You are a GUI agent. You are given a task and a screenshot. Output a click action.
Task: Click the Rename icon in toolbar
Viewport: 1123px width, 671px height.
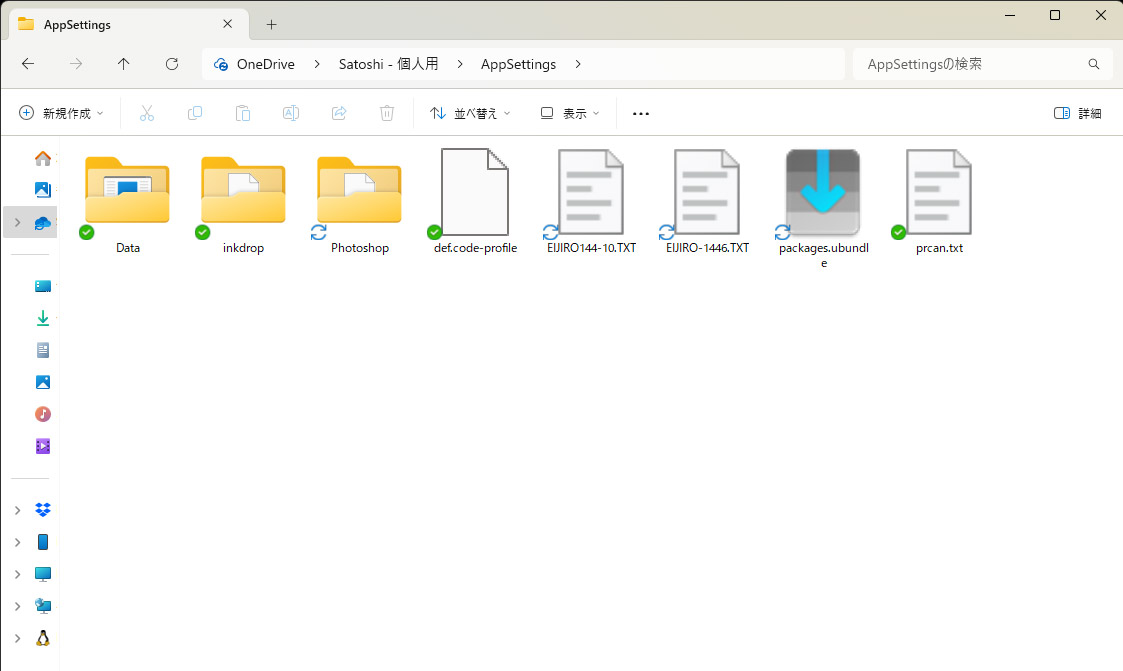(x=291, y=113)
